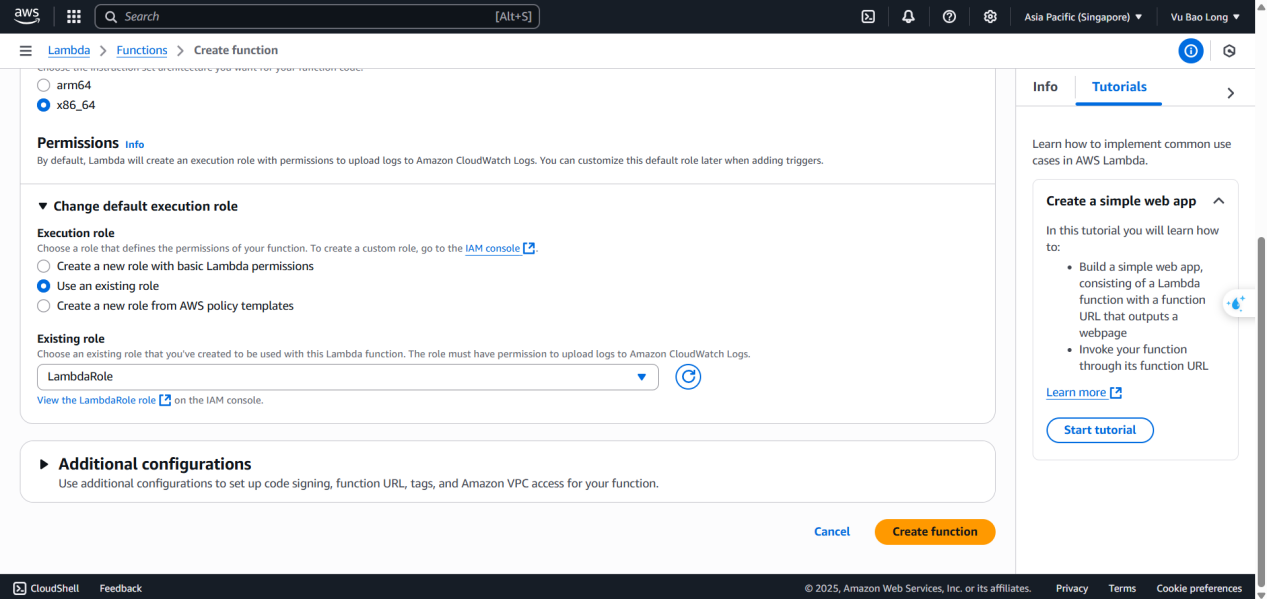This screenshot has width=1267, height=599.
Task: Open the IAM console link
Action: tap(492, 249)
